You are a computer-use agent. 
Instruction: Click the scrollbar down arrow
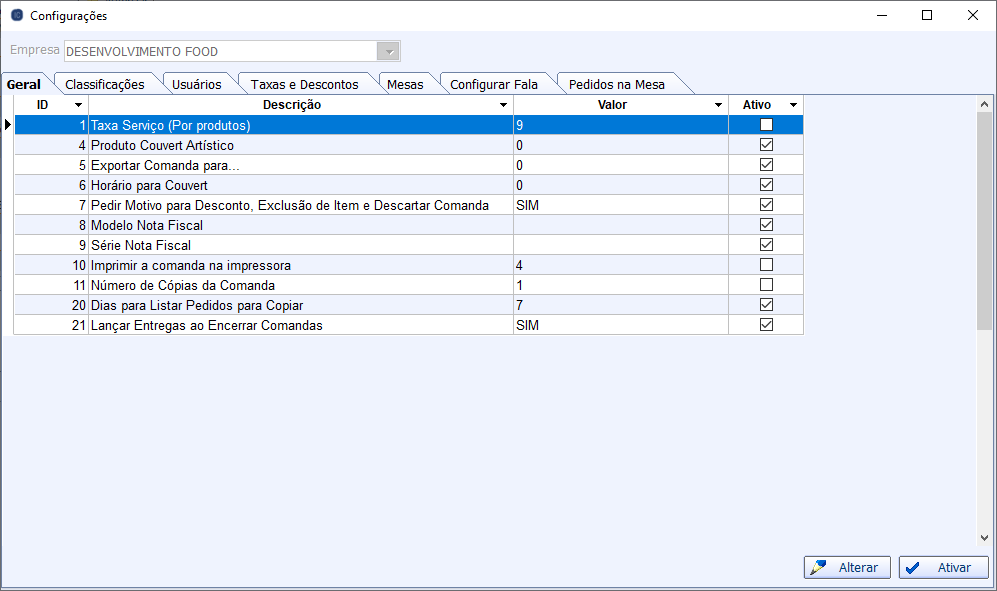pyautogui.click(x=984, y=538)
